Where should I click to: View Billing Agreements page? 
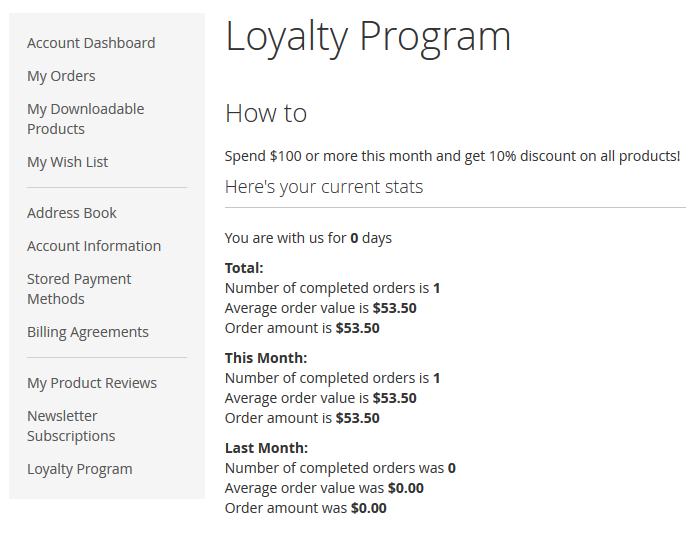88,332
